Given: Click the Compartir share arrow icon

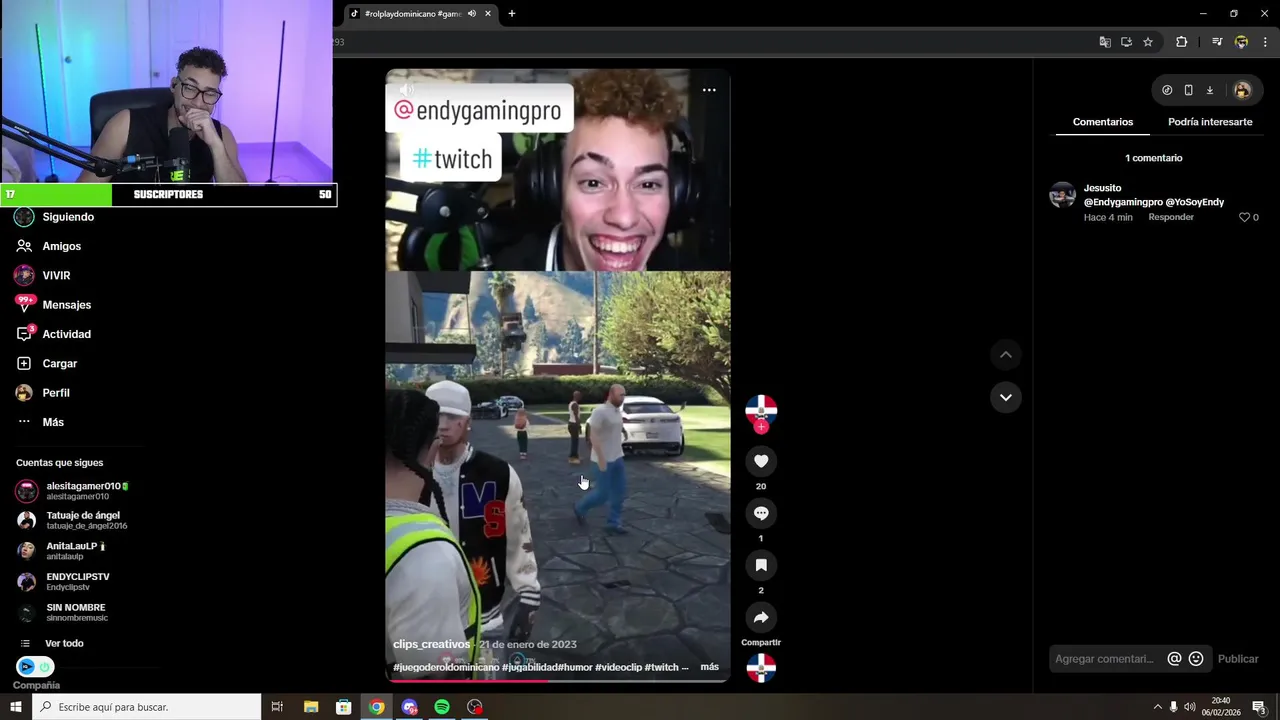Looking at the screenshot, I should pos(761,617).
